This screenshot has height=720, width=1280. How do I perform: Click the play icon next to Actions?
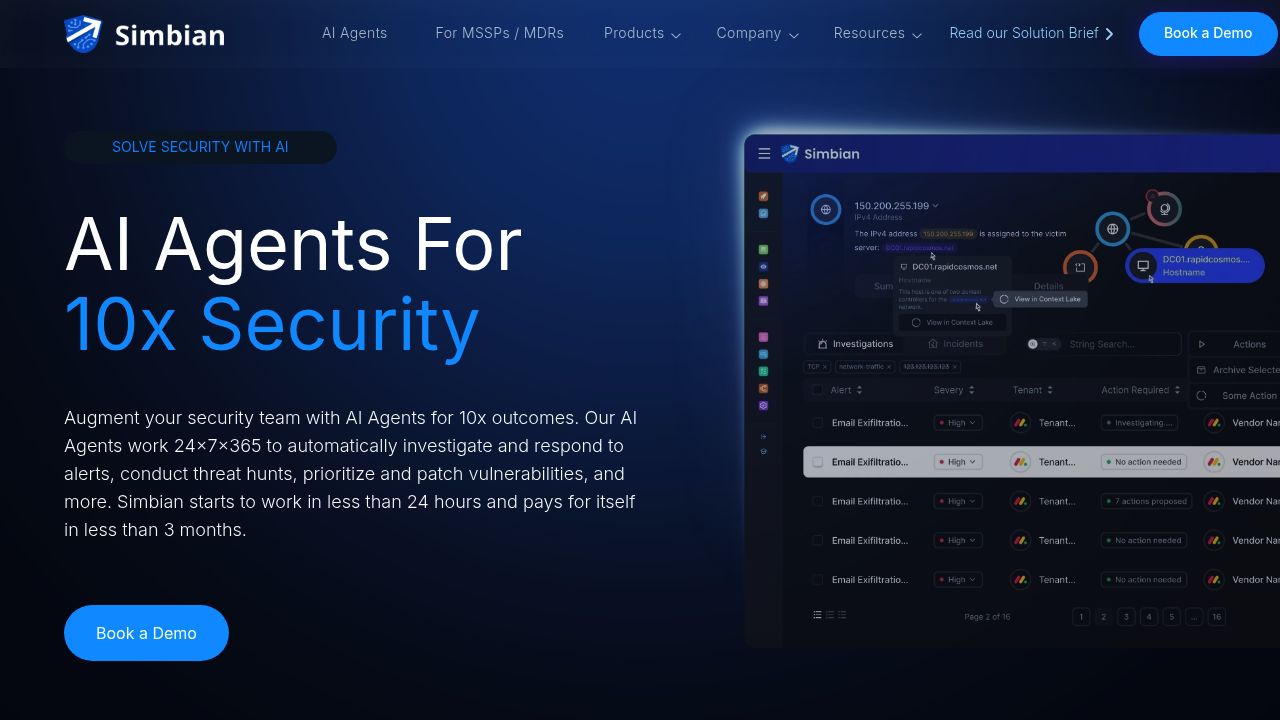1202,344
